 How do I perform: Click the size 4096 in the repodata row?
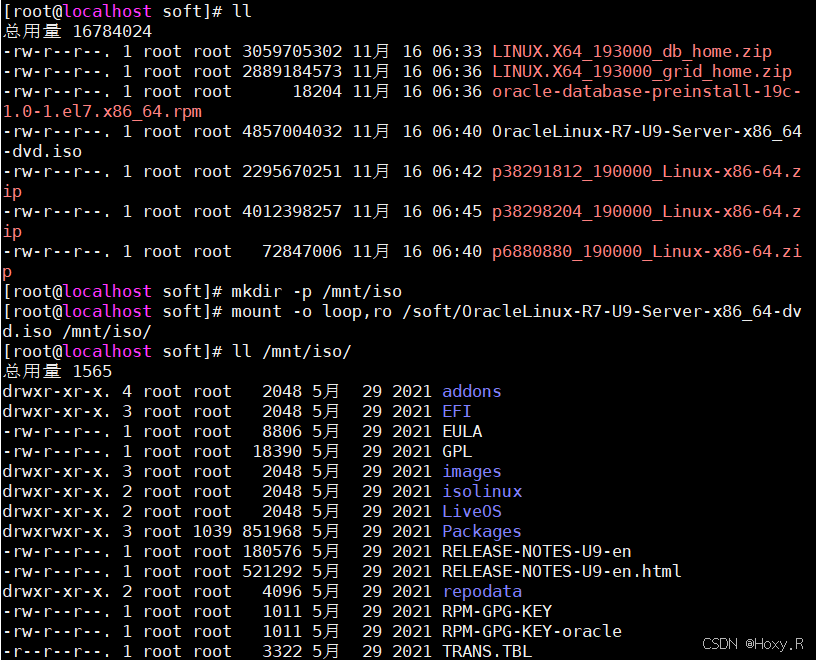click(x=282, y=592)
